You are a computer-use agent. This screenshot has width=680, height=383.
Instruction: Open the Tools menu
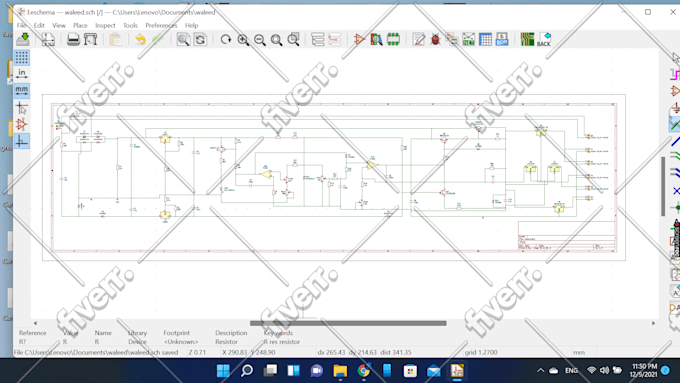(x=130, y=26)
